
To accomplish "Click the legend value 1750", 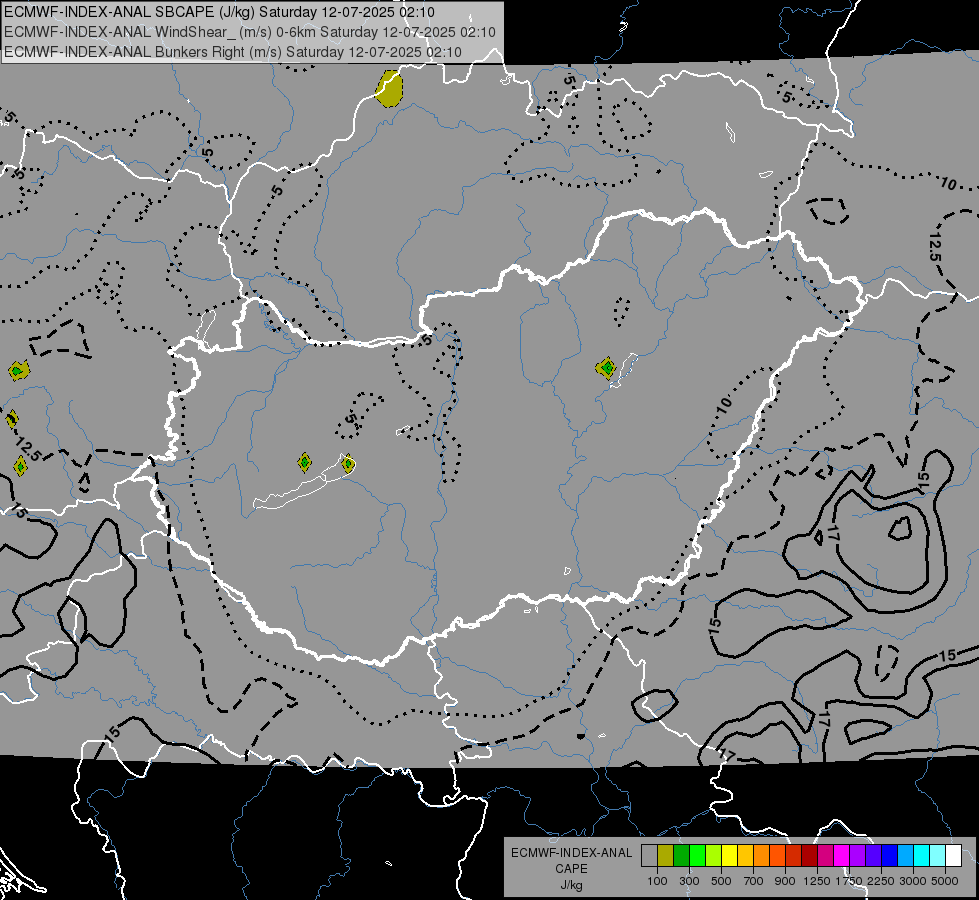I will click(849, 881).
